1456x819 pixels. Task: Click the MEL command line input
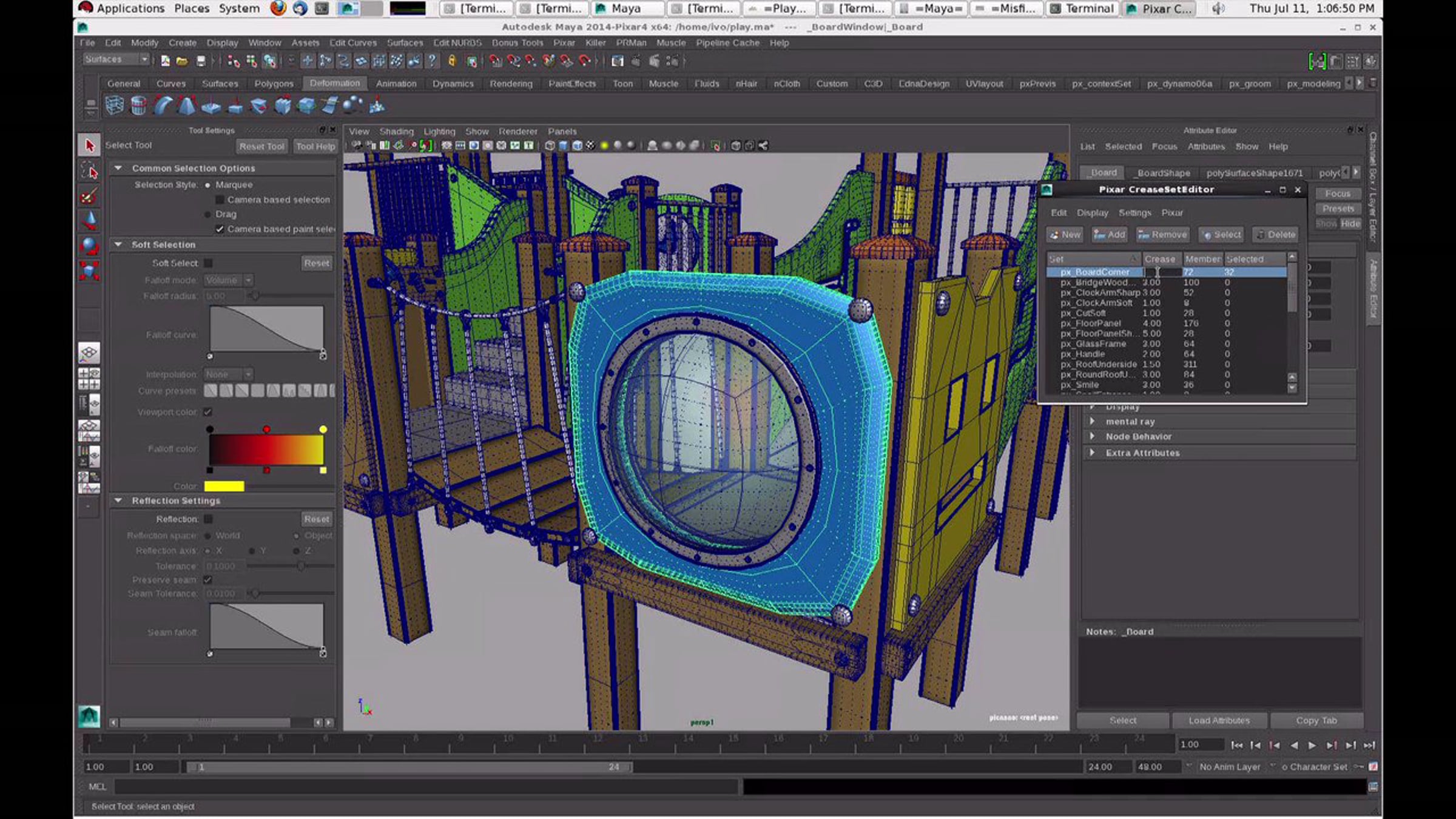pyautogui.click(x=426, y=787)
